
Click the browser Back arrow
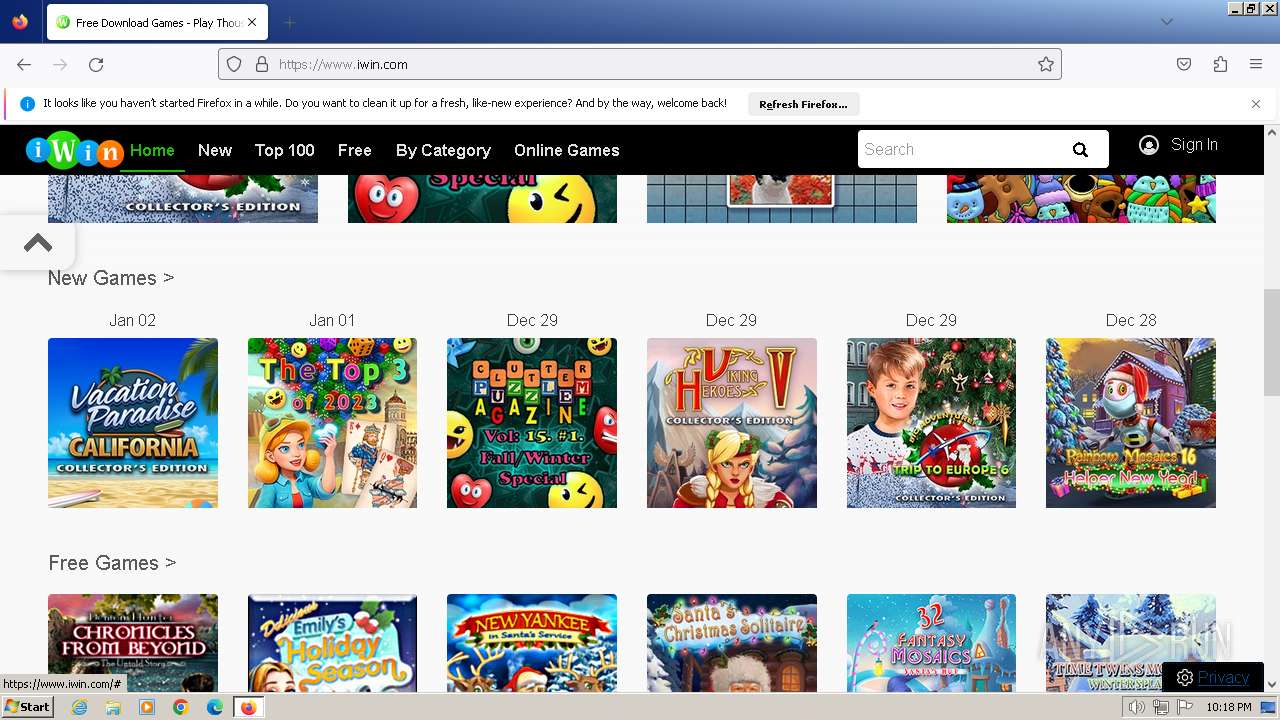tap(24, 64)
